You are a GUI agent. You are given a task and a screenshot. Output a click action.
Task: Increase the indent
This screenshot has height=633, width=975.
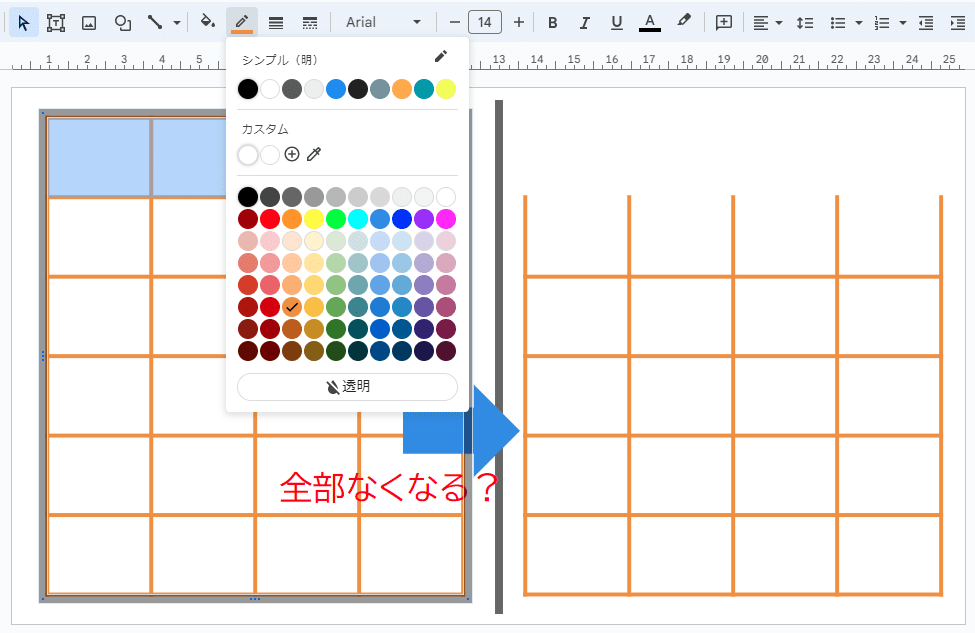point(958,23)
